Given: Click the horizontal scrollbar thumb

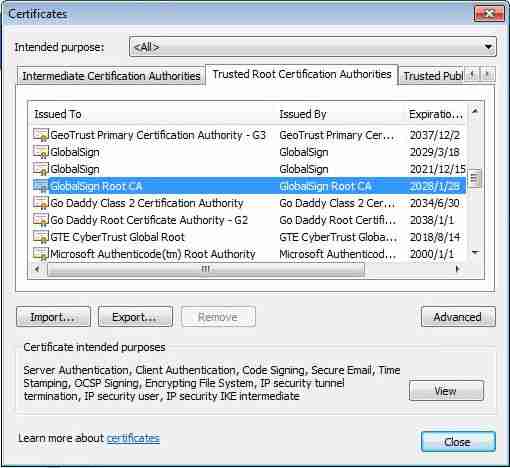Looking at the screenshot, I should (x=206, y=269).
